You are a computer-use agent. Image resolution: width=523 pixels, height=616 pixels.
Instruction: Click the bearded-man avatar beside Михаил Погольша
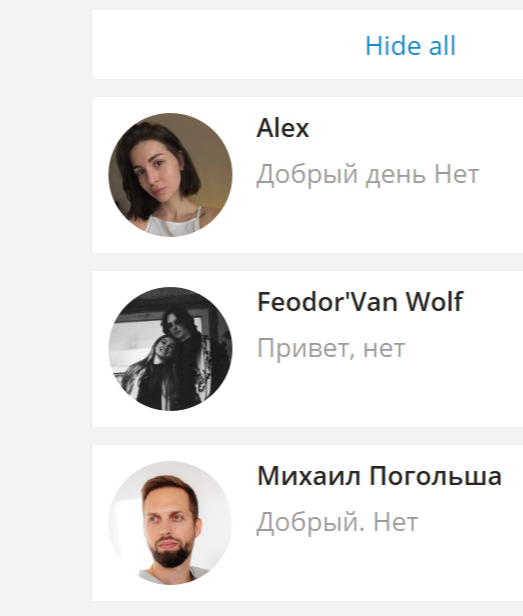coord(170,523)
